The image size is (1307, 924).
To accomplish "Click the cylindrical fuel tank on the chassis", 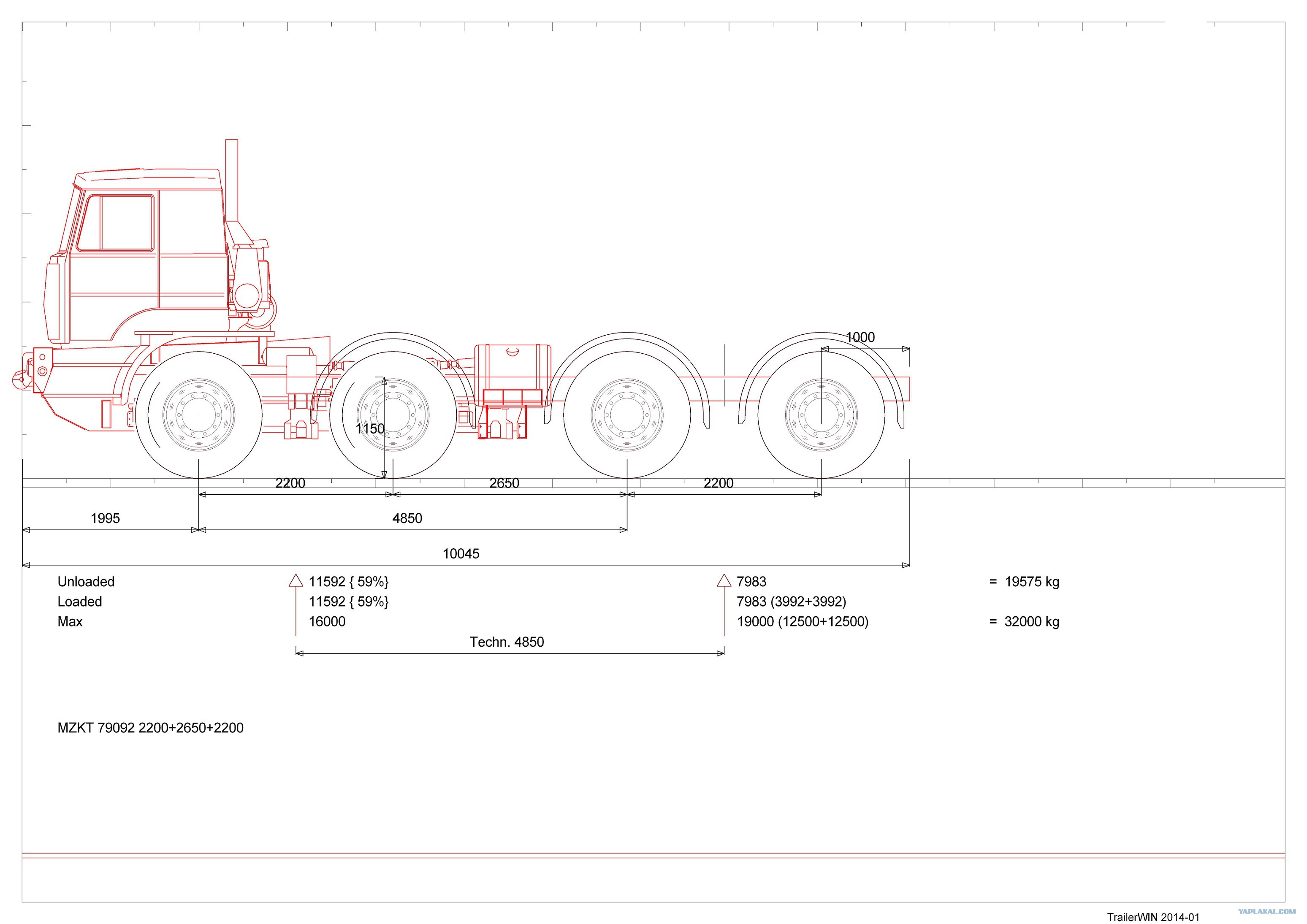I will (x=513, y=366).
